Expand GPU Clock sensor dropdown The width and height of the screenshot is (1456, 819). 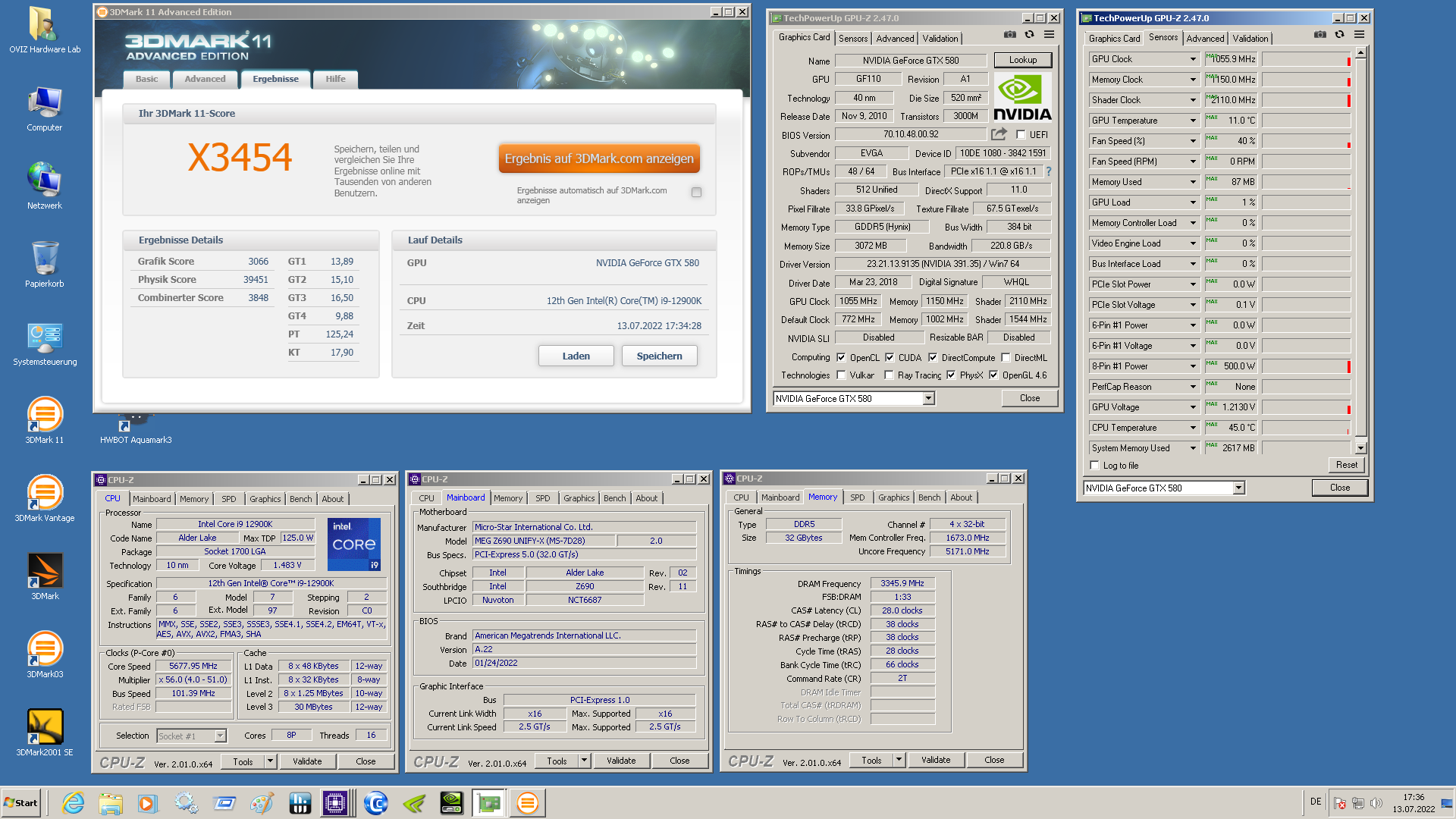pyautogui.click(x=1192, y=59)
